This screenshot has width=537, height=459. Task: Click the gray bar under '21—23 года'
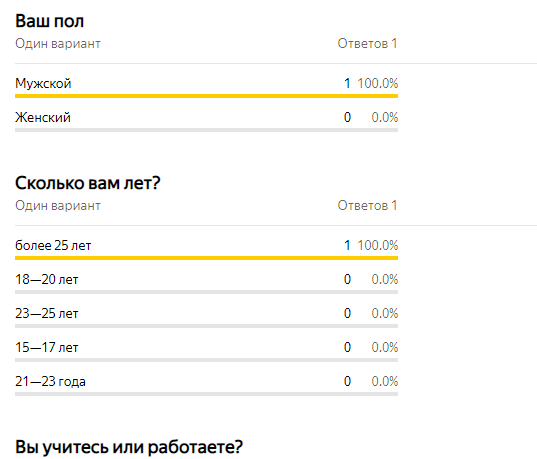207,394
